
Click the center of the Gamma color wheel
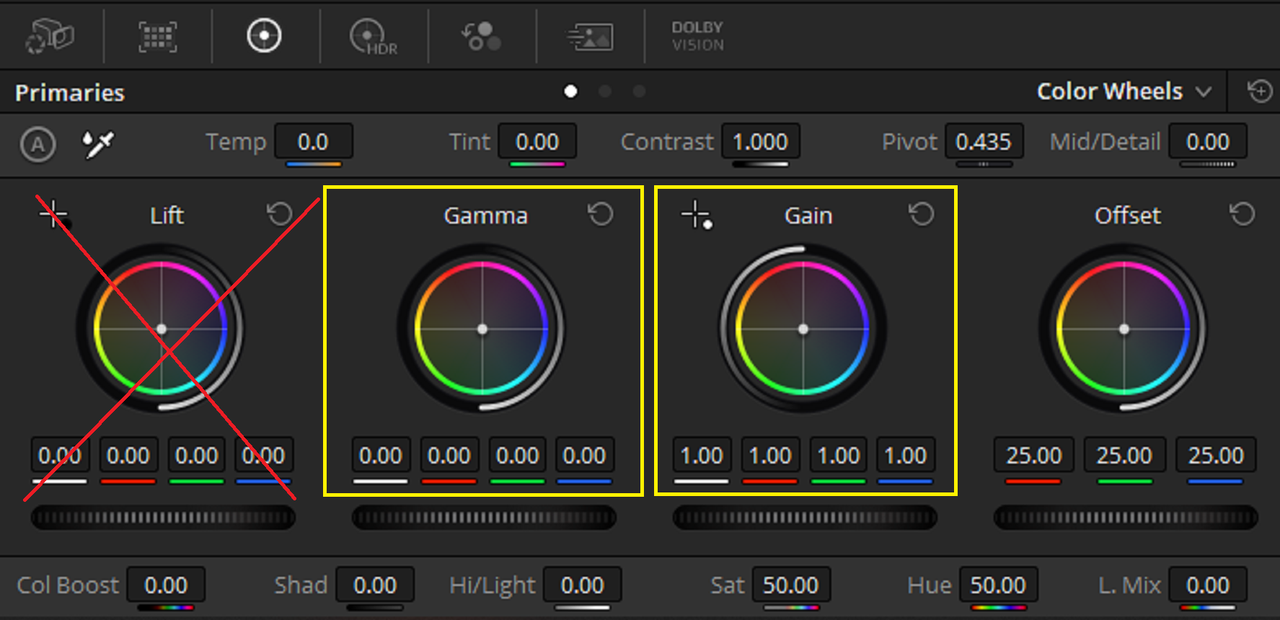point(482,329)
